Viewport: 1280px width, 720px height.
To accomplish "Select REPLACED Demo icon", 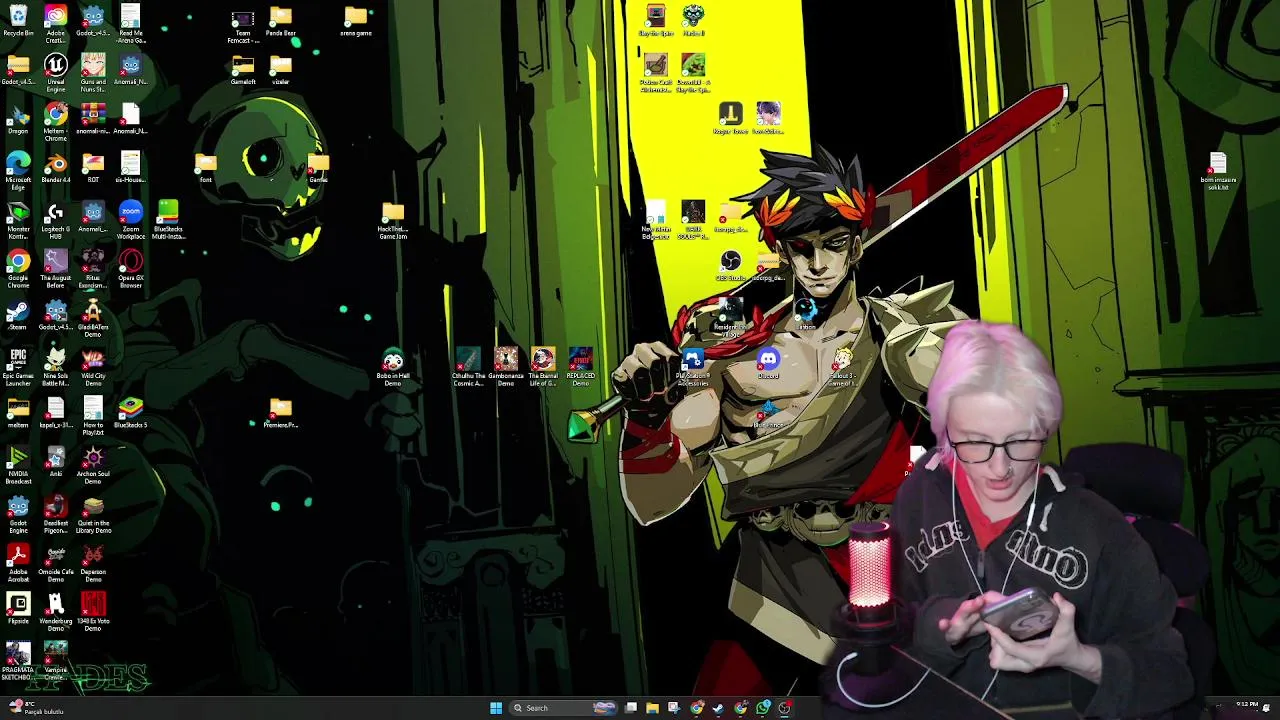I will (581, 367).
